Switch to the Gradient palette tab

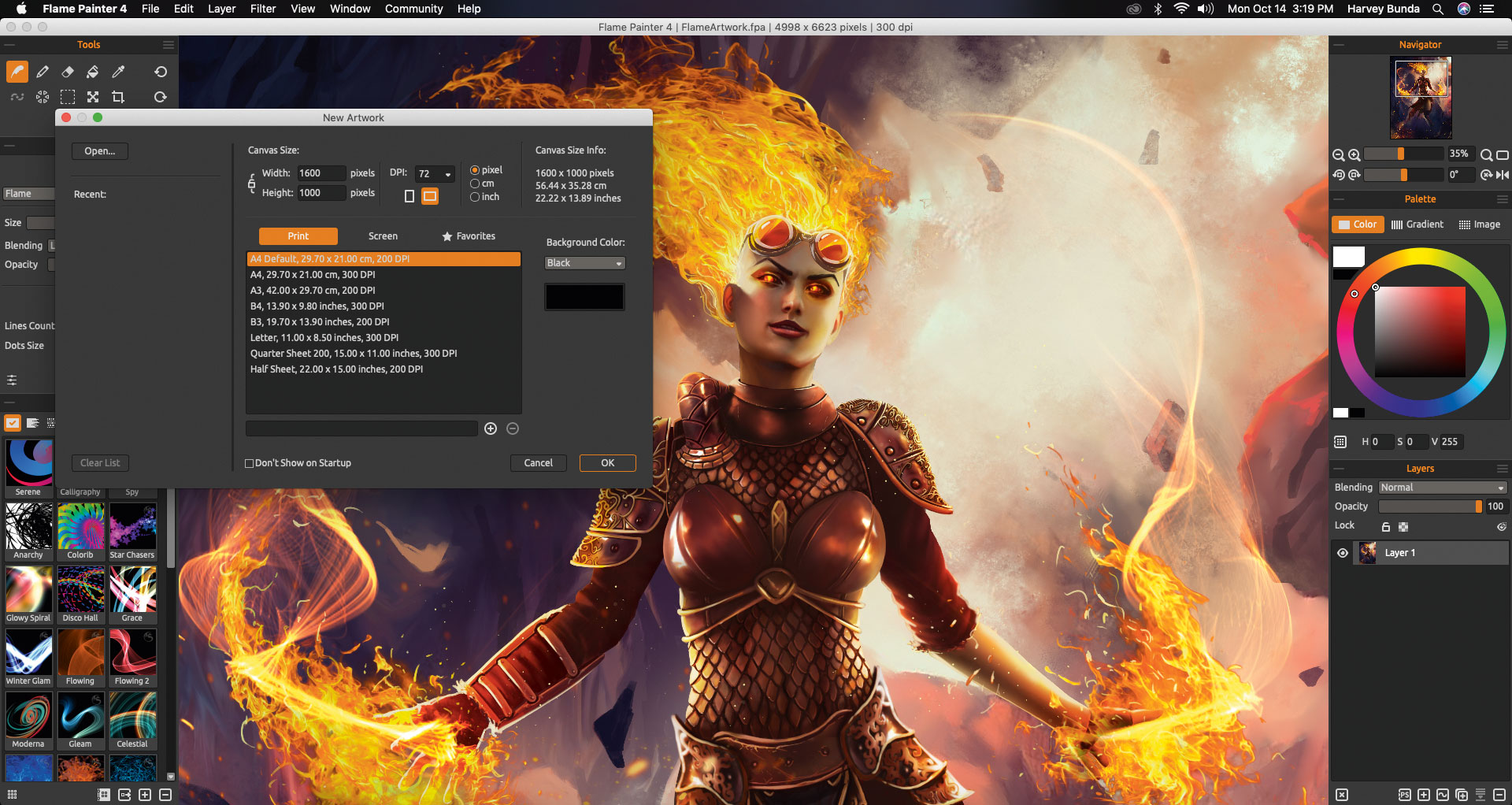coord(1417,224)
